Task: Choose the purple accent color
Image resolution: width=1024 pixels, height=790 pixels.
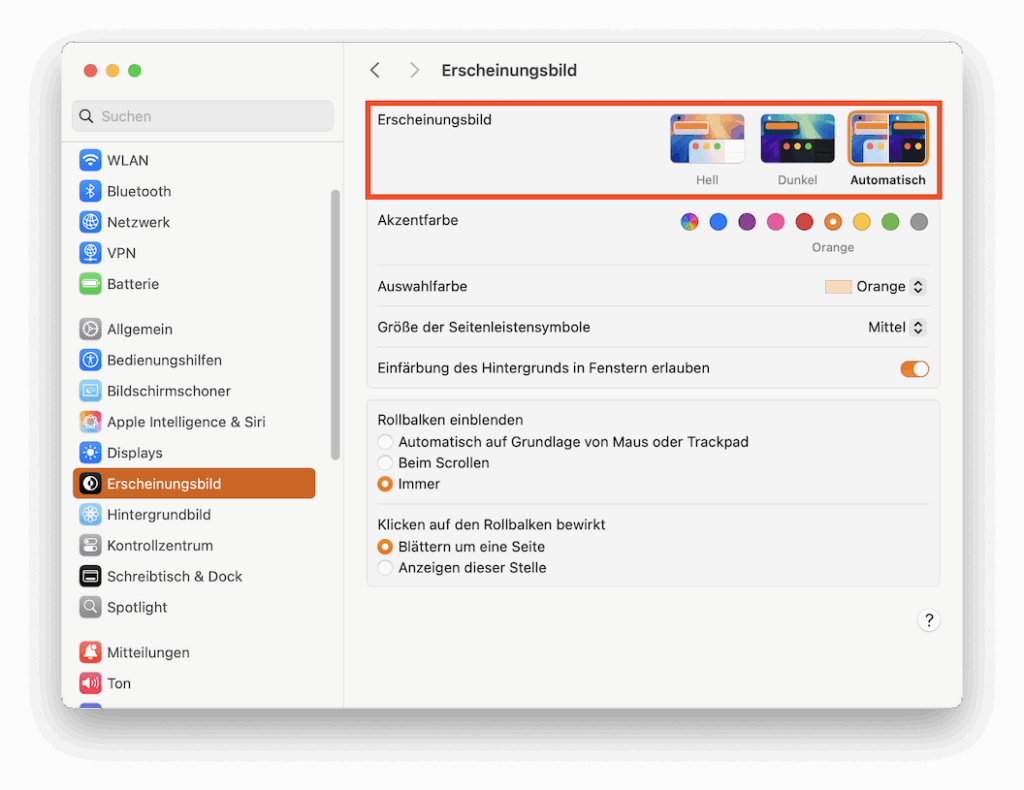Action: 747,222
